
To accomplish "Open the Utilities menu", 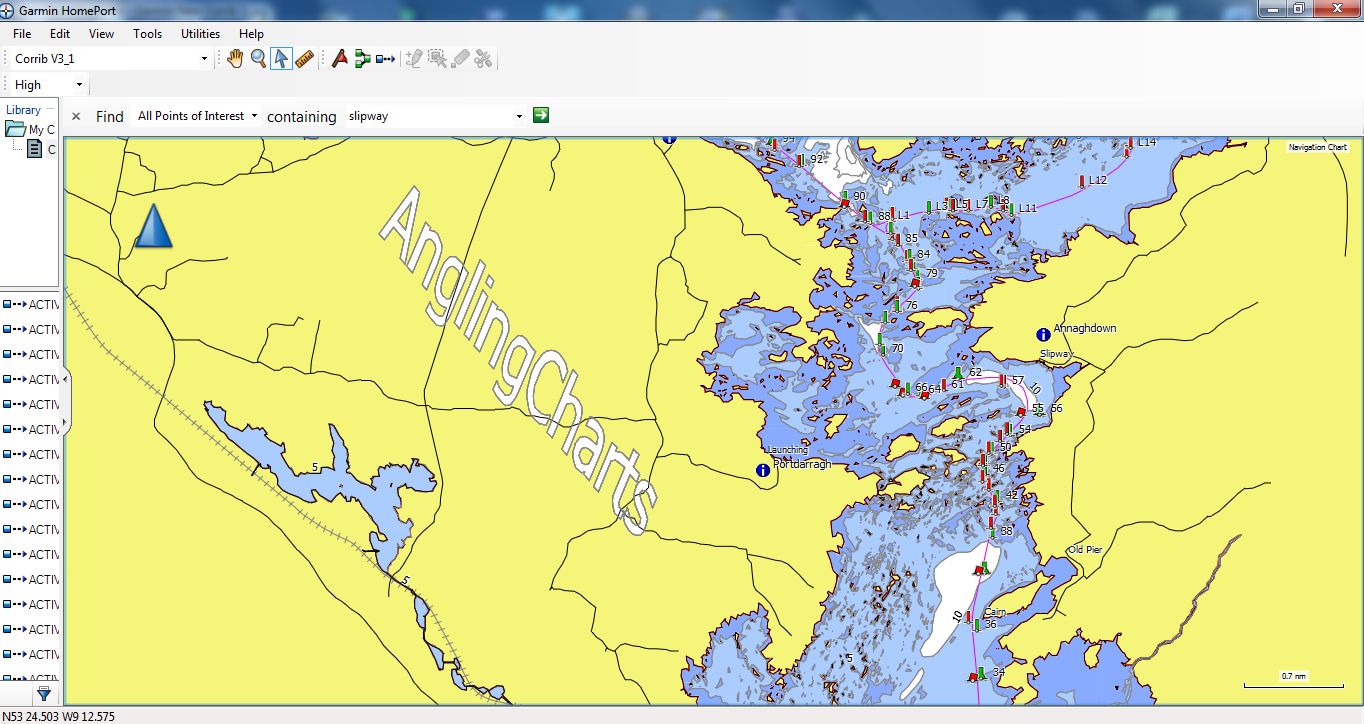I will [200, 34].
